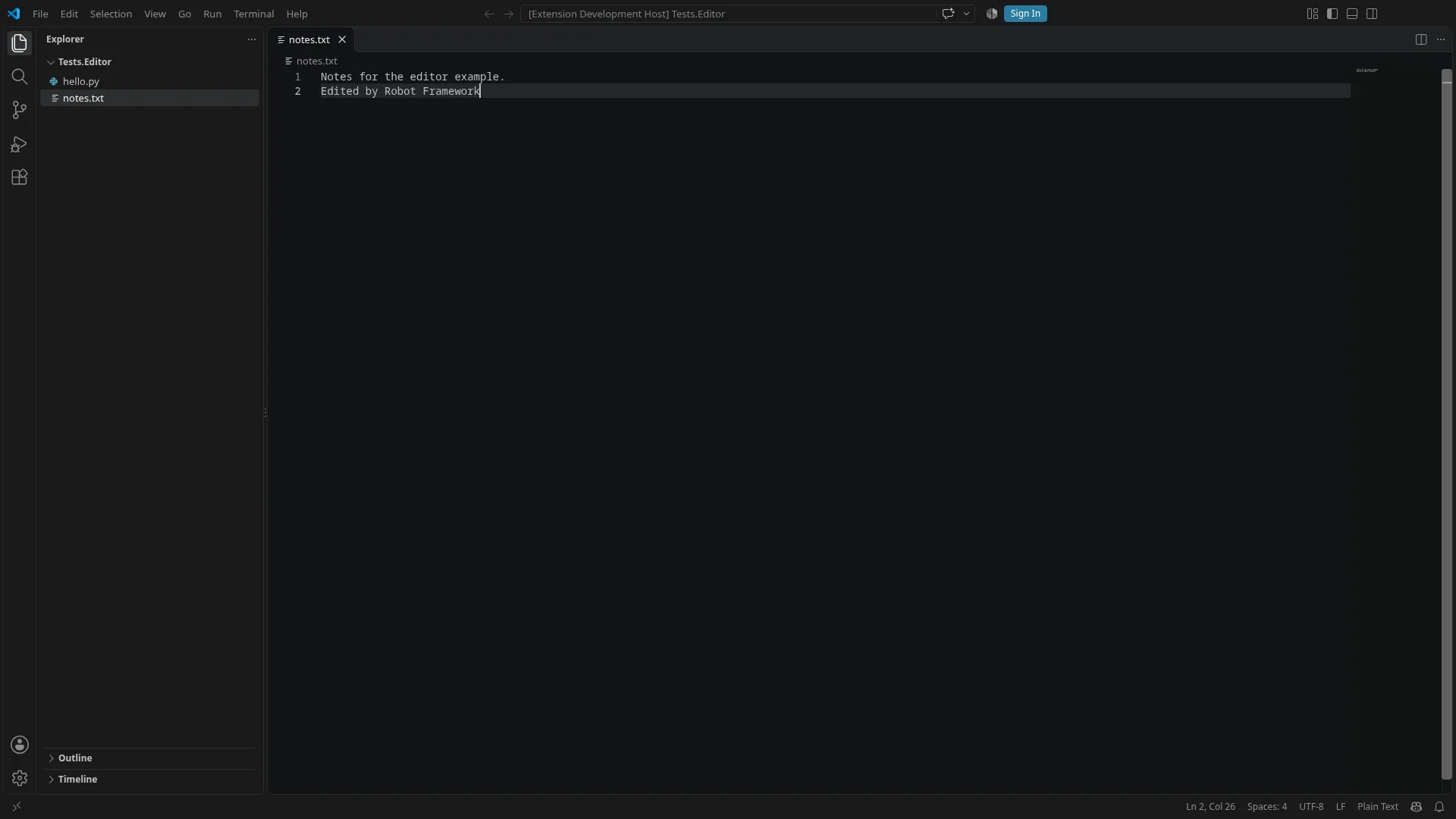Change UTF-8 encoding in status bar
The image size is (1456, 819).
point(1311,807)
